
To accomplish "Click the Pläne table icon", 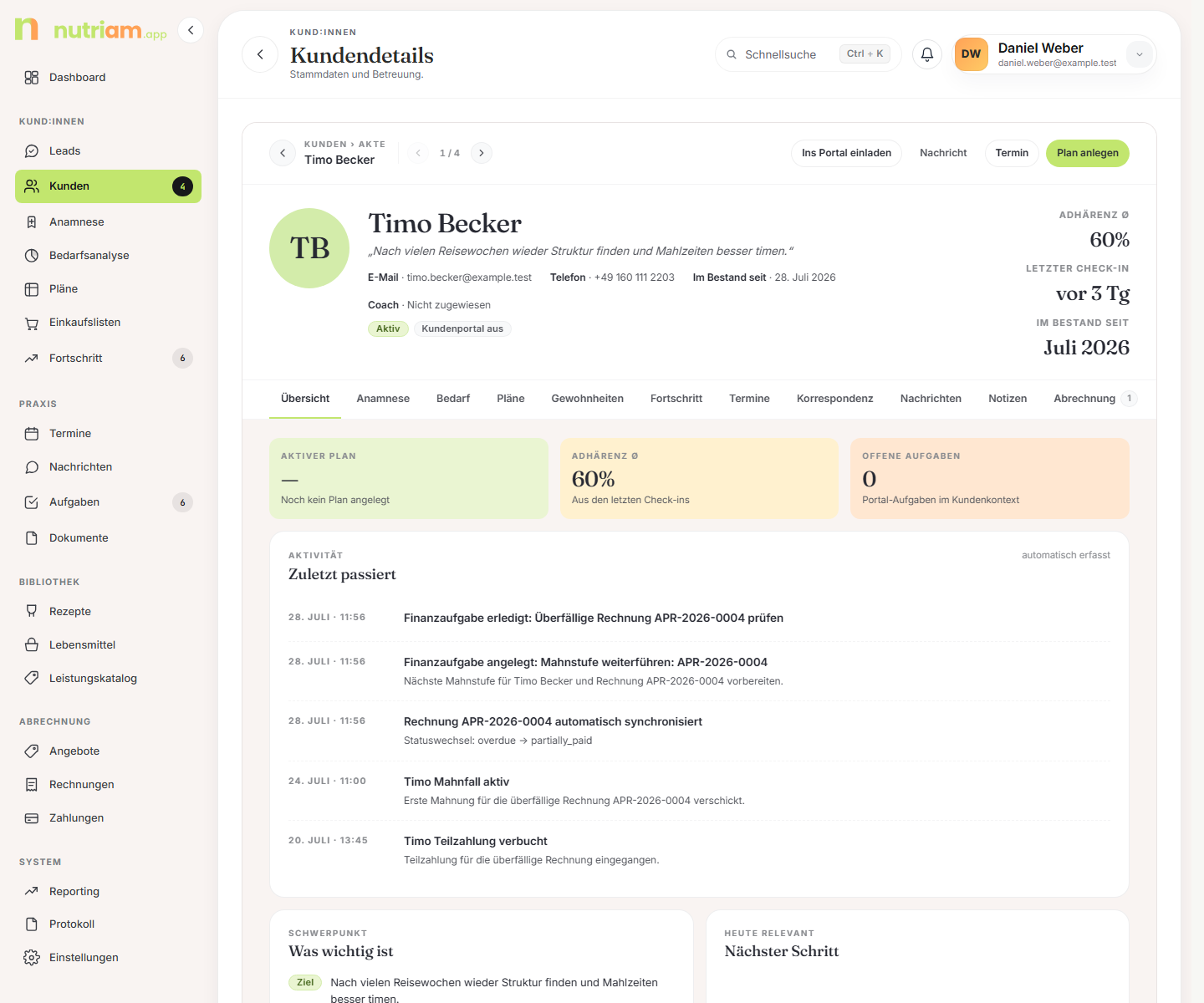I will (32, 289).
